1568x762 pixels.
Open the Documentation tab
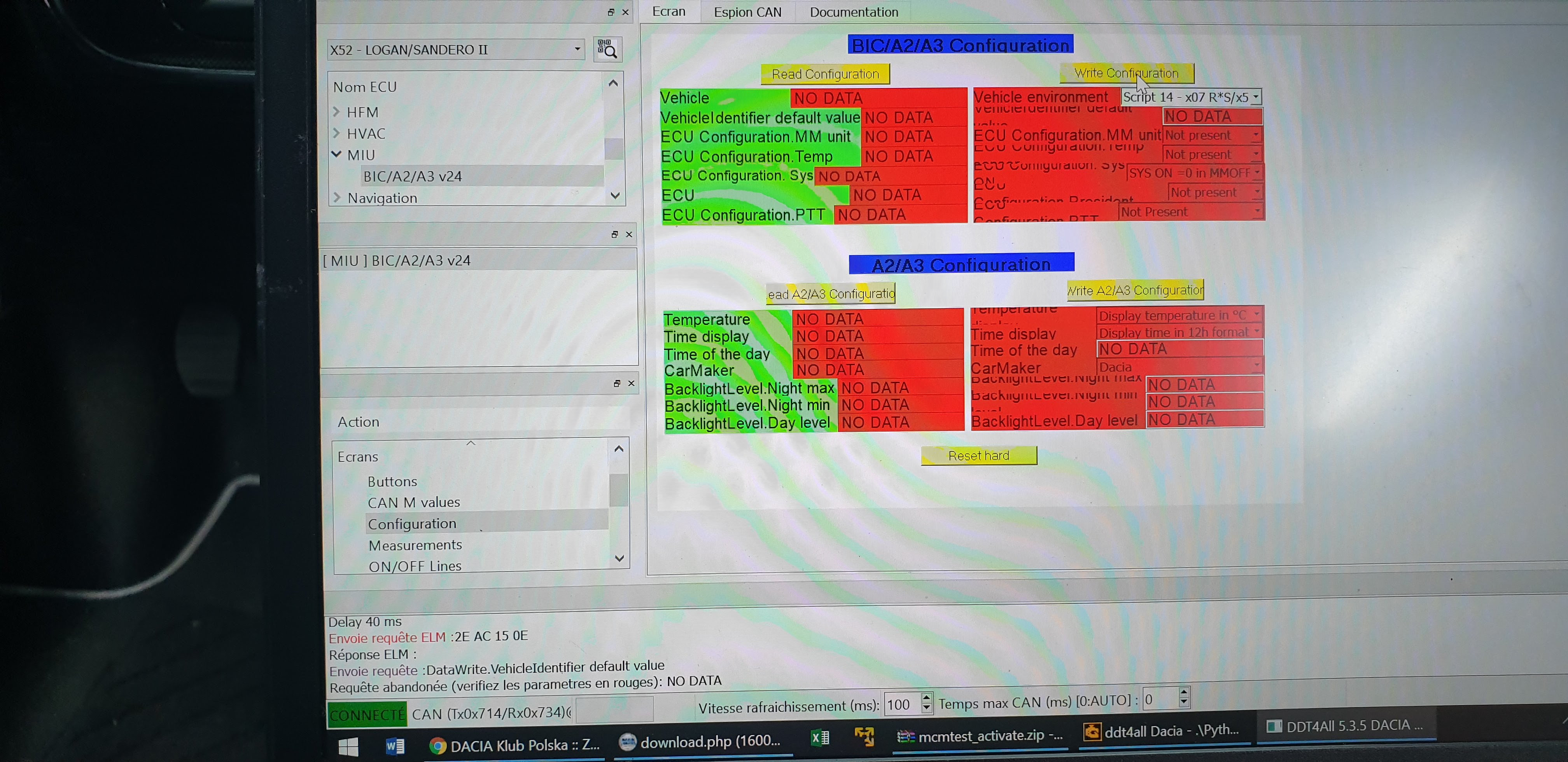(x=853, y=12)
